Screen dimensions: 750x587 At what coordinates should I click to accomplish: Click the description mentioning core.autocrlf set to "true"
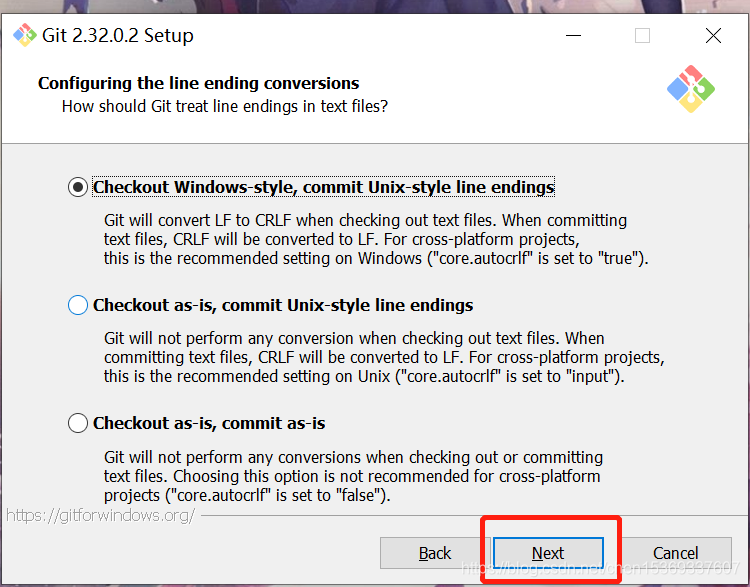(x=375, y=239)
